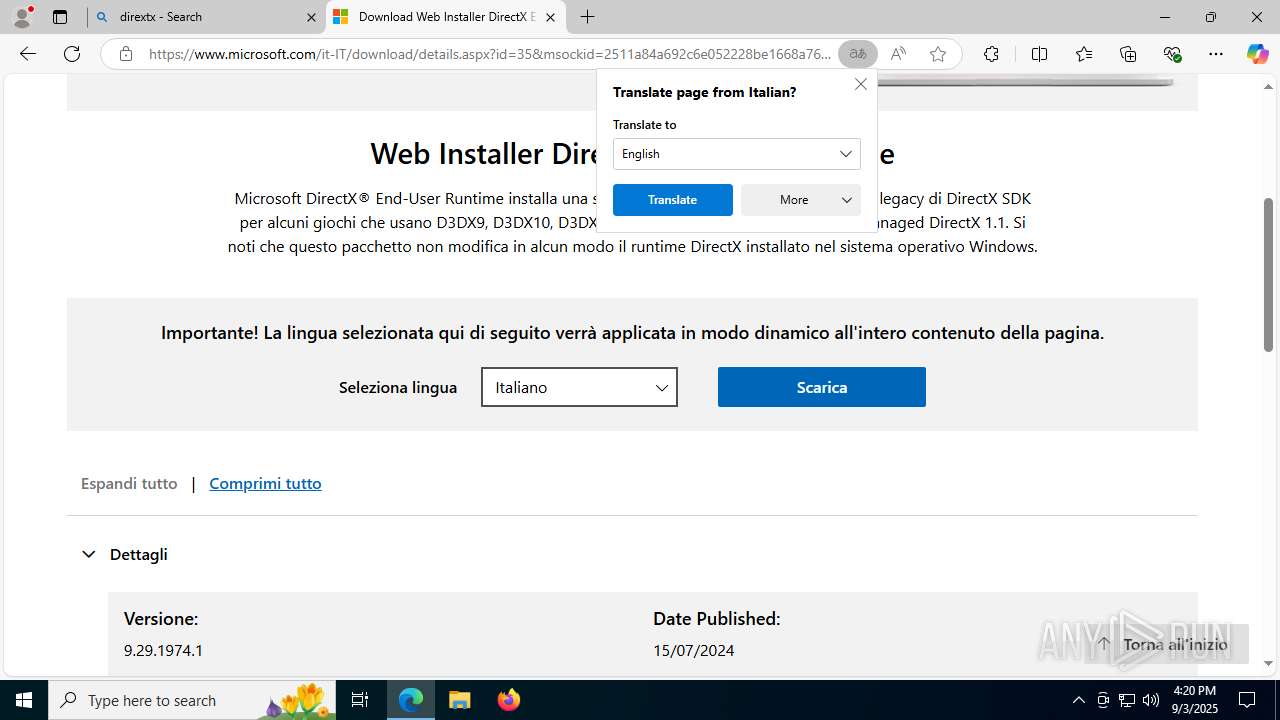Close the DirectX download tab
Screen dimensions: 1280x720
550,17
